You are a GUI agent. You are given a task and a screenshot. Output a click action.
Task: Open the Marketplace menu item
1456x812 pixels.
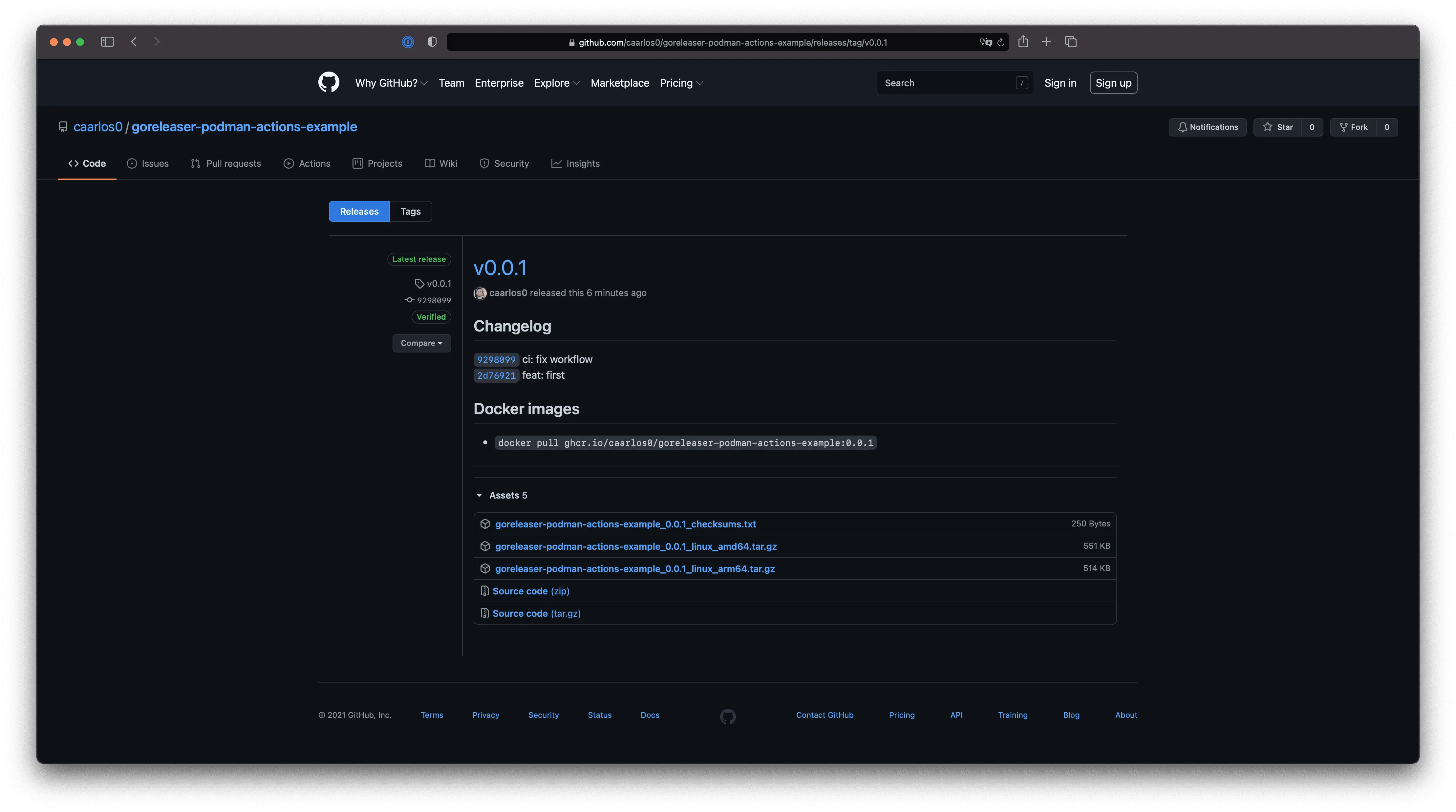[619, 83]
